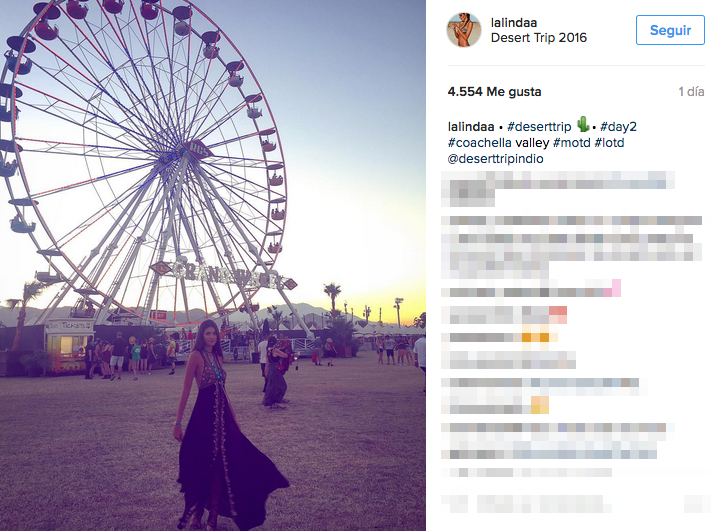The image size is (719, 531).
Task: View the 4.554 Me gusta likes list
Action: [494, 92]
